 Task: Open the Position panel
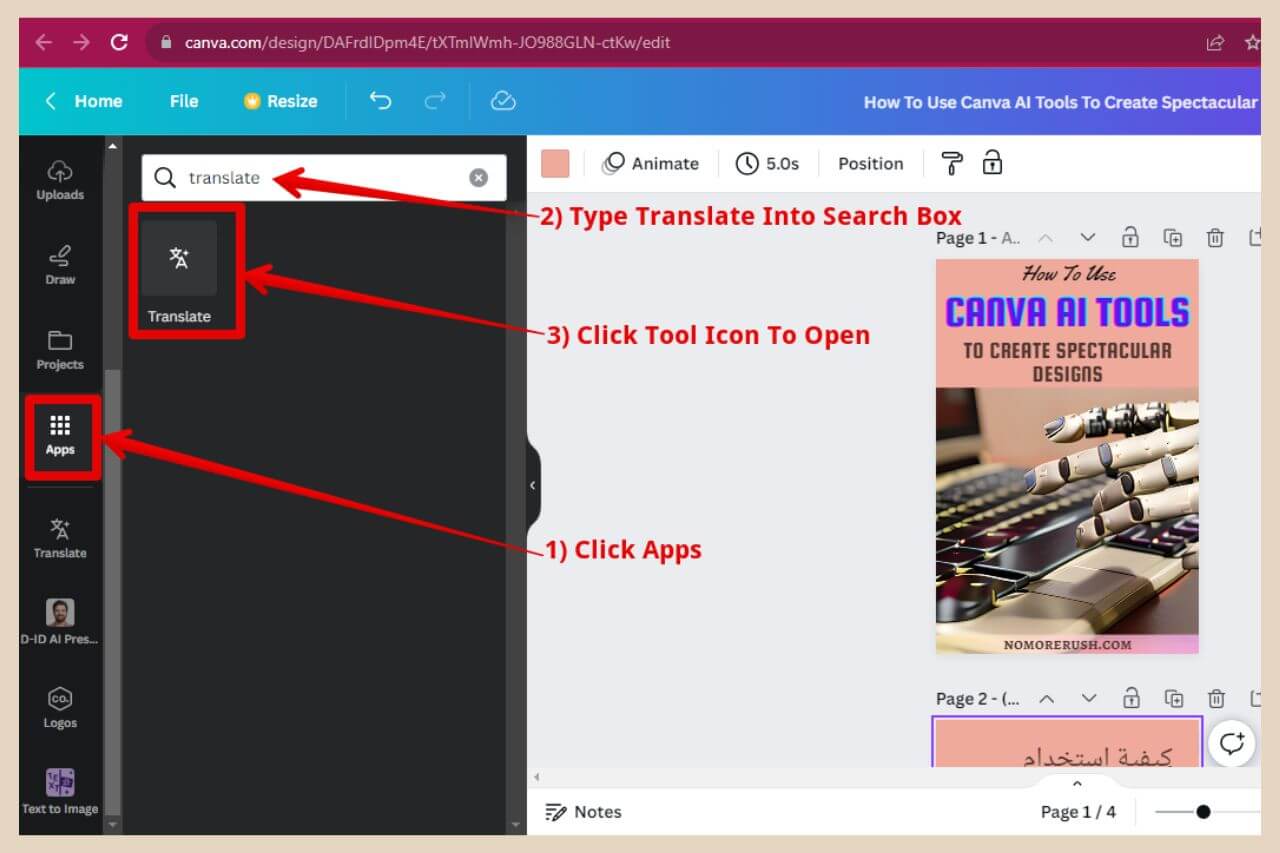pyautogui.click(x=870, y=163)
